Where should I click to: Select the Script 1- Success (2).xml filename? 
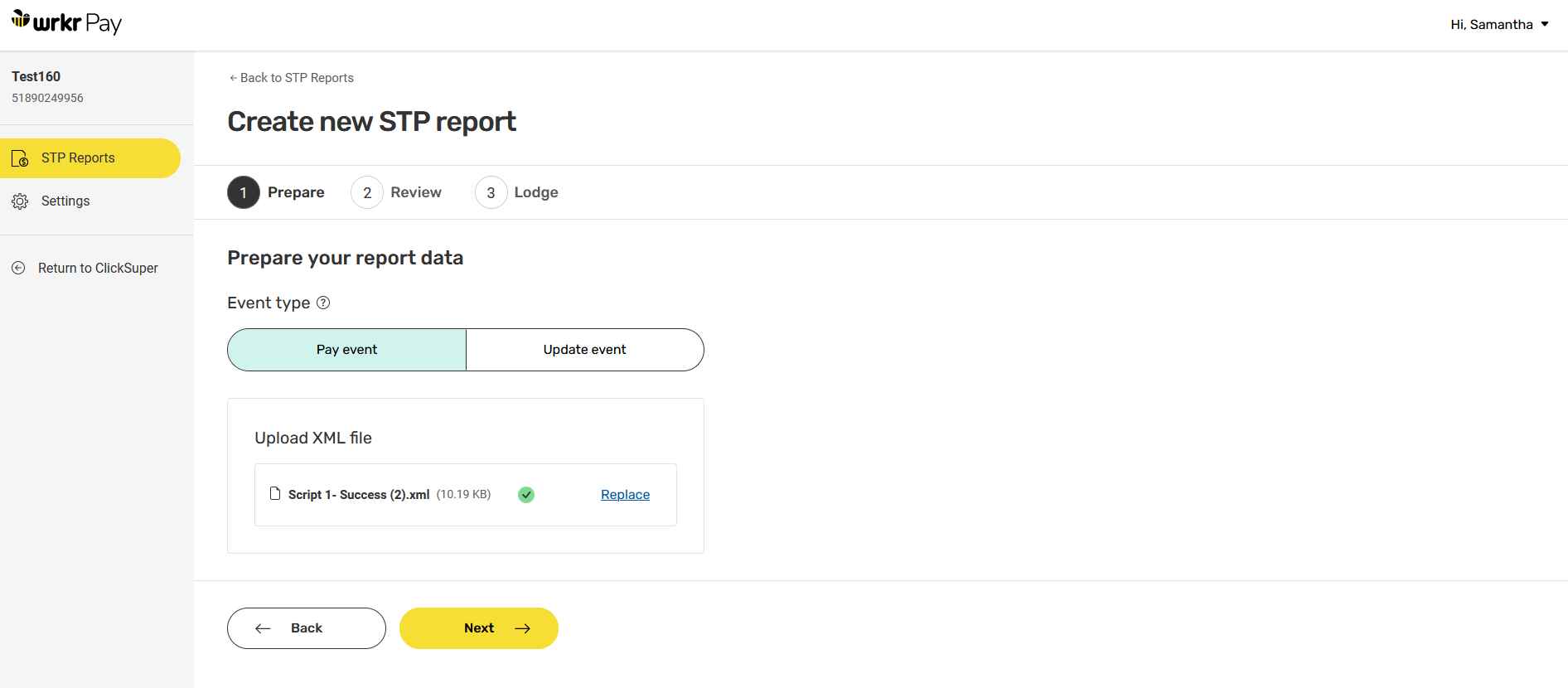coord(359,495)
